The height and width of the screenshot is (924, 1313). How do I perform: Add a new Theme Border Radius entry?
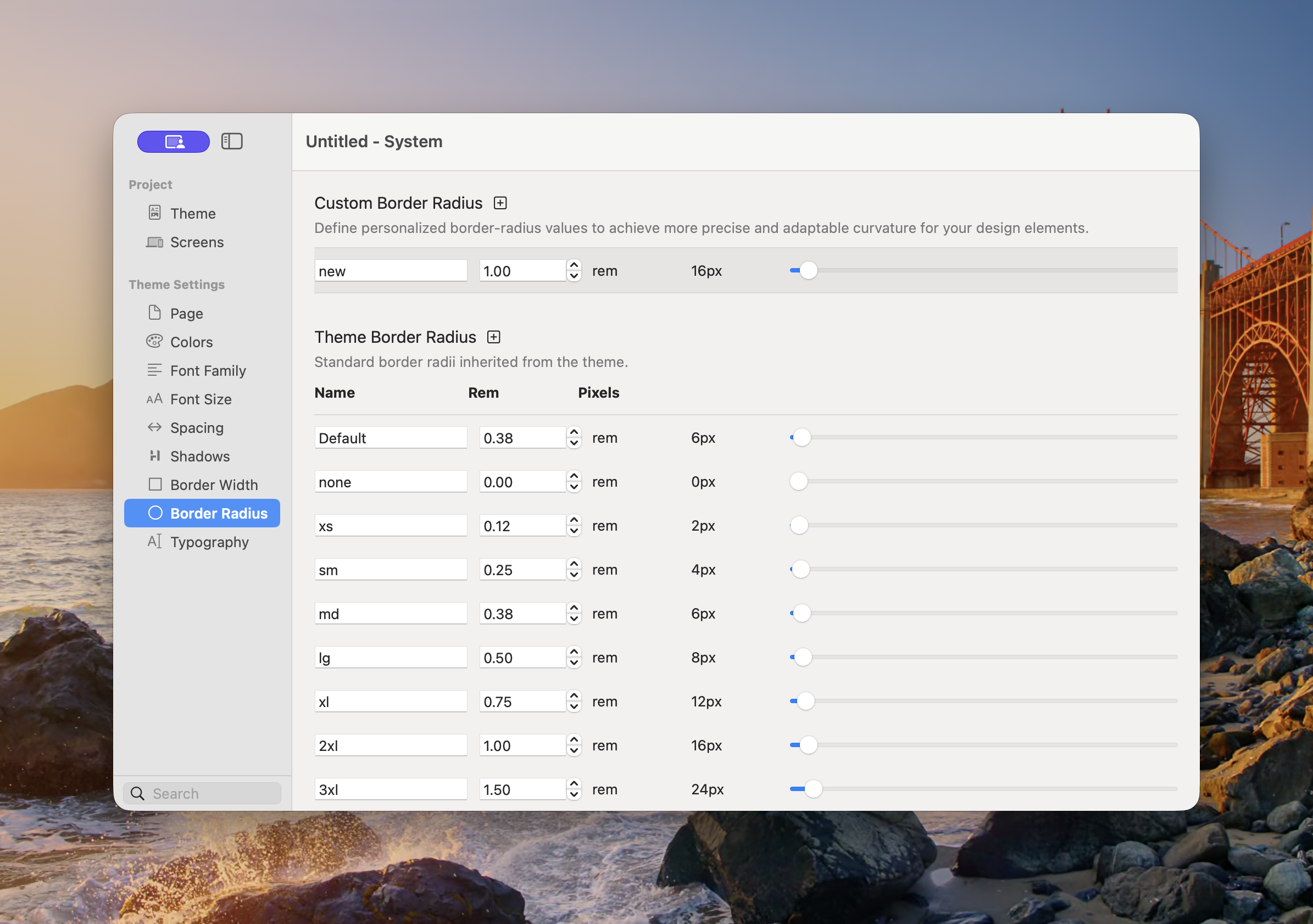point(493,337)
